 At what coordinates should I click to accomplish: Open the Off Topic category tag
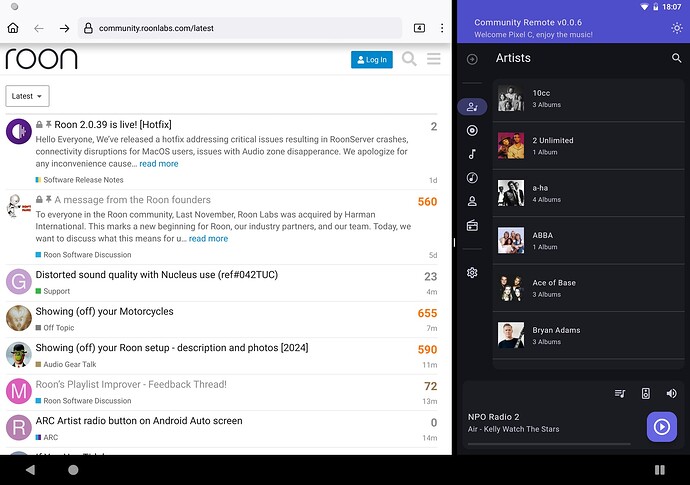[x=55, y=328]
